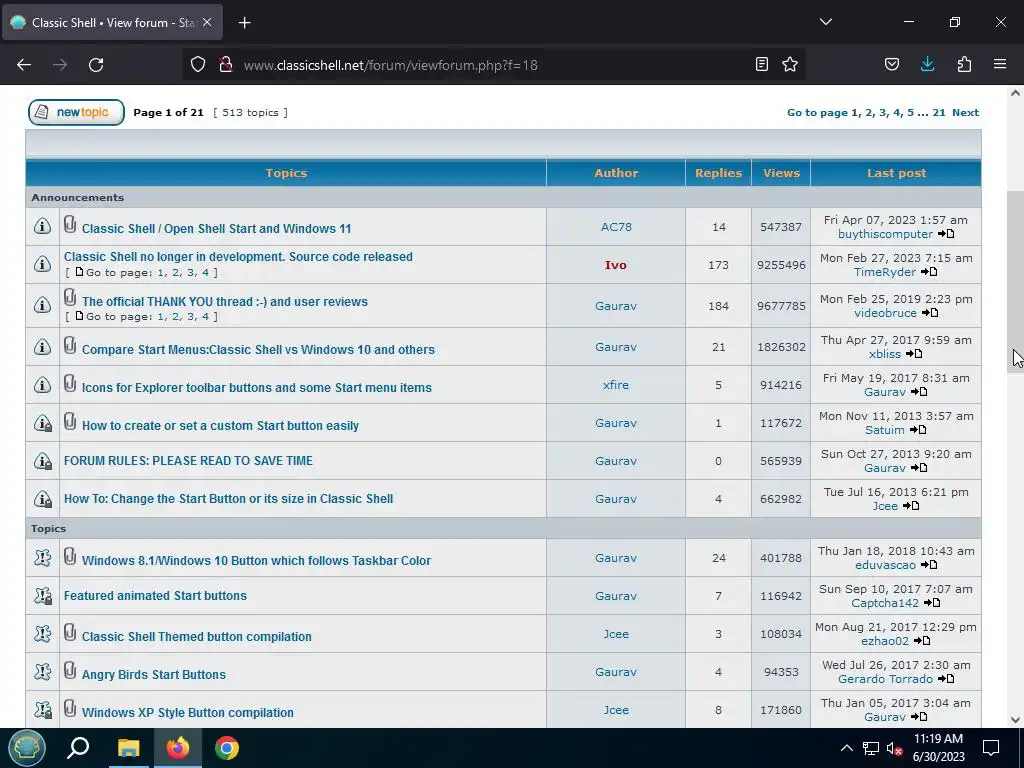This screenshot has height=768, width=1024.
Task: Go to last post icon by Captcha142
Action: click(x=933, y=603)
